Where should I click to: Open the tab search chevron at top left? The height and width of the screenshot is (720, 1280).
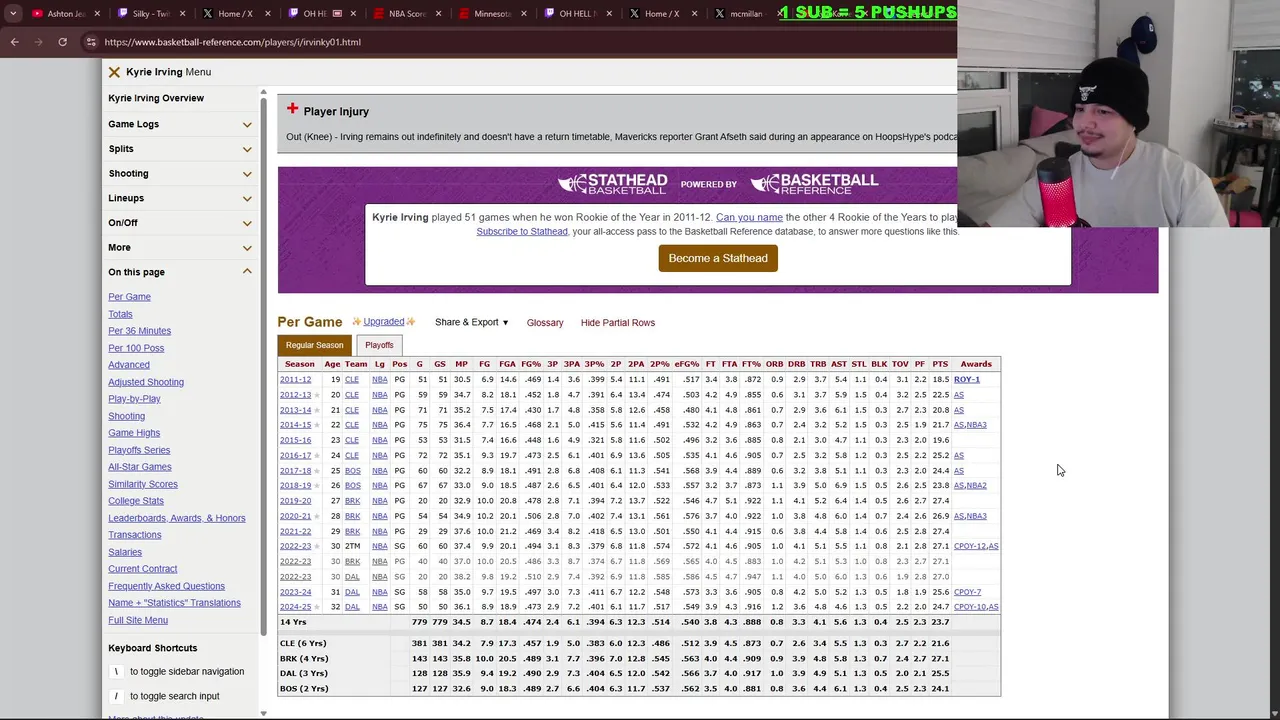13,14
